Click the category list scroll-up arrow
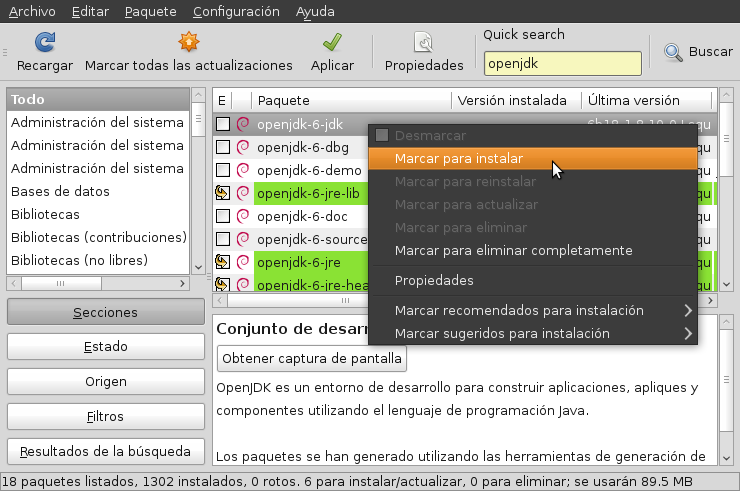The height and width of the screenshot is (491, 740). (x=198, y=94)
